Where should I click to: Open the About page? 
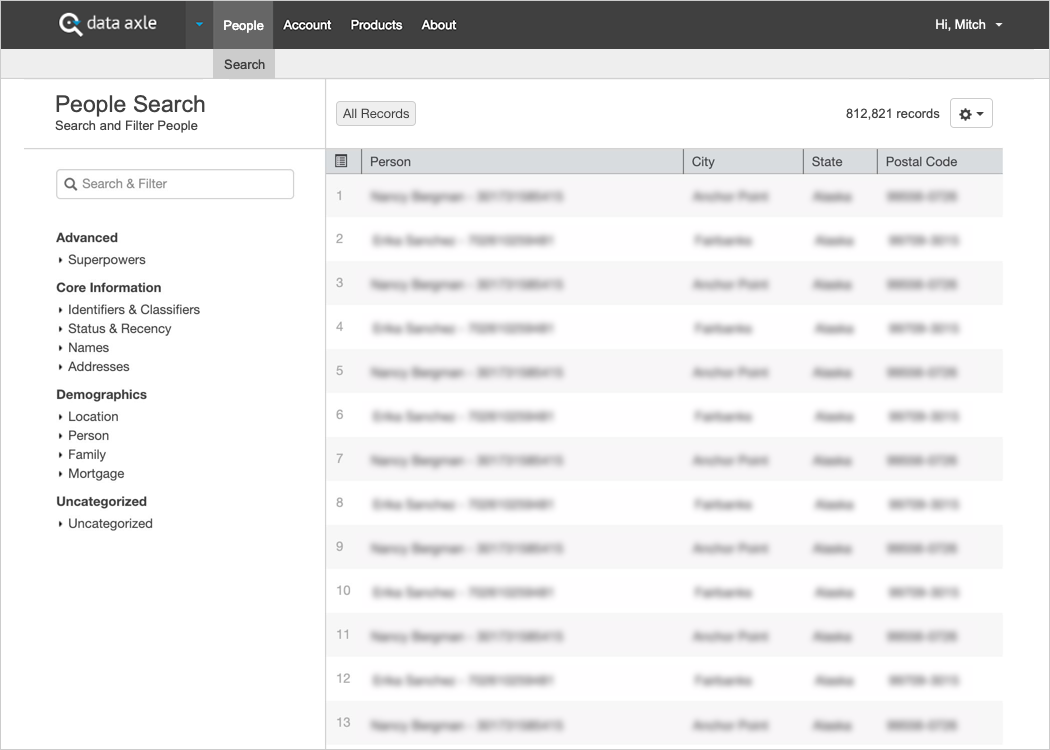[438, 25]
